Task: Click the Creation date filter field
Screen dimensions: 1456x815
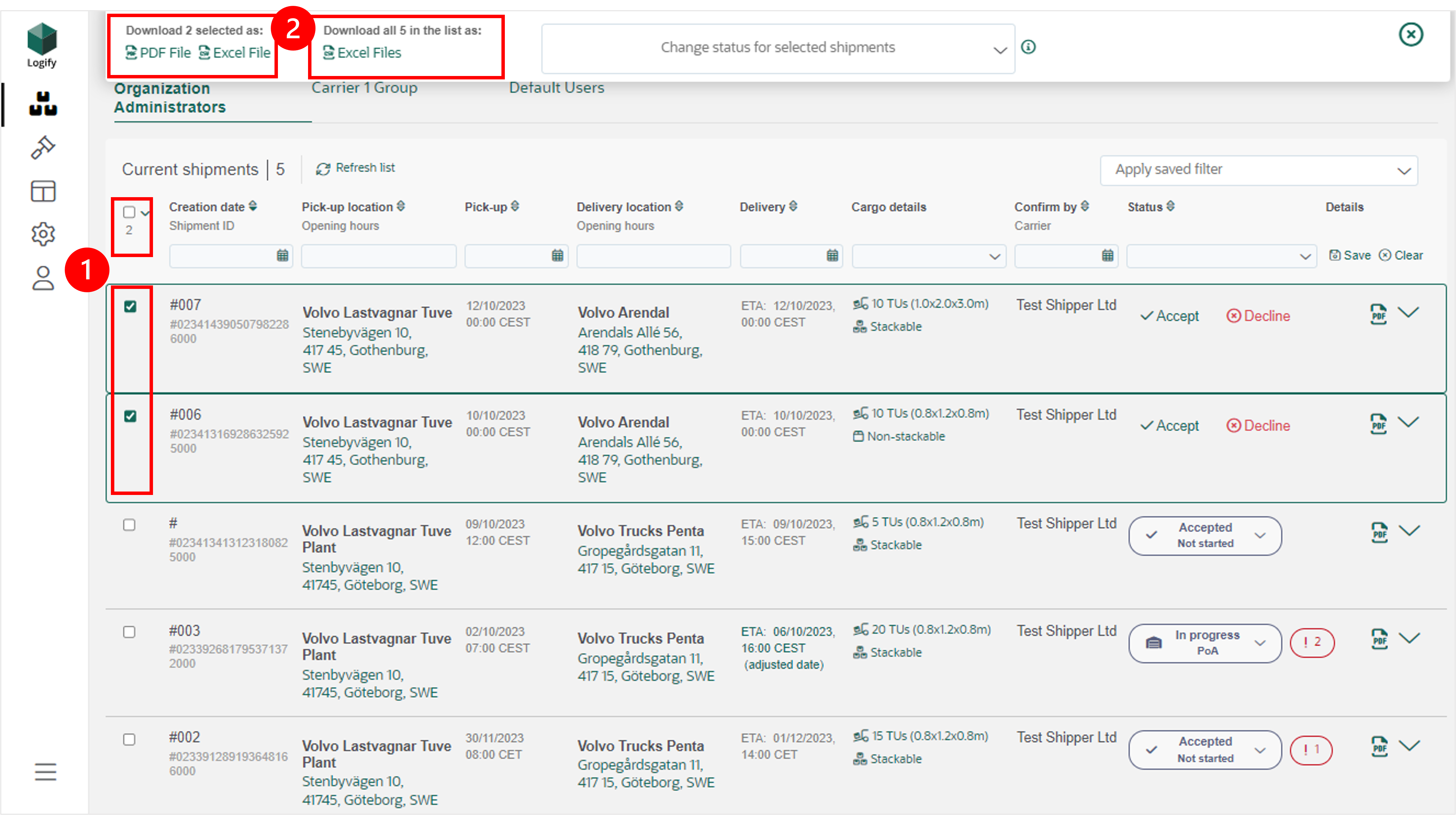Action: [x=231, y=256]
